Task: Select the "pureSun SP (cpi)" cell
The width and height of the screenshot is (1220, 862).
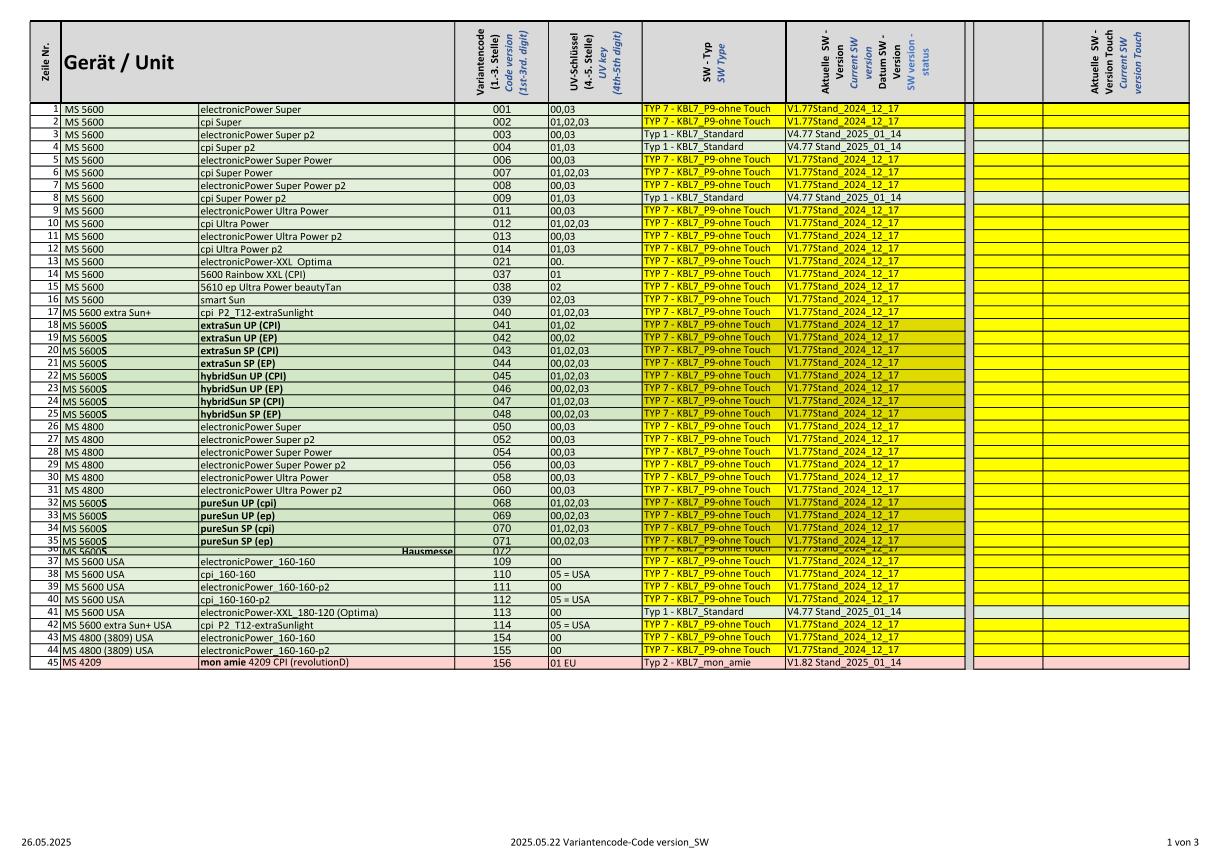Action: point(328,528)
